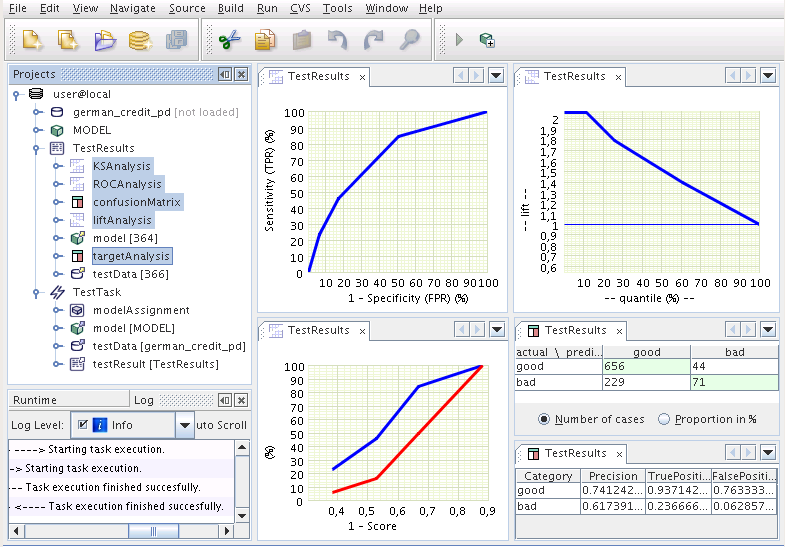
Task: Click the 656 cell in confusion matrix
Action: 646,366
